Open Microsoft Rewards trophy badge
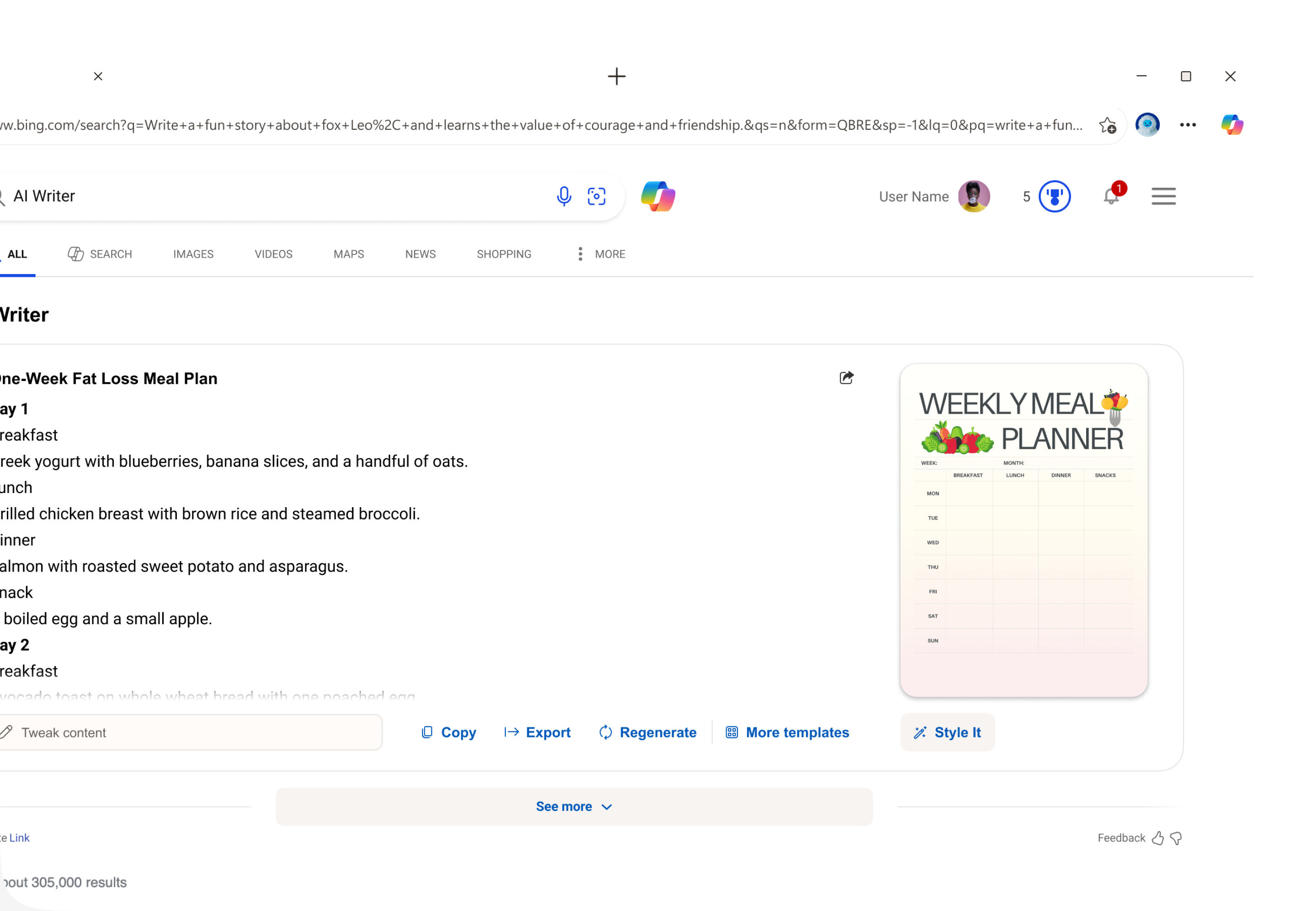The image size is (1316, 911). pos(1054,196)
